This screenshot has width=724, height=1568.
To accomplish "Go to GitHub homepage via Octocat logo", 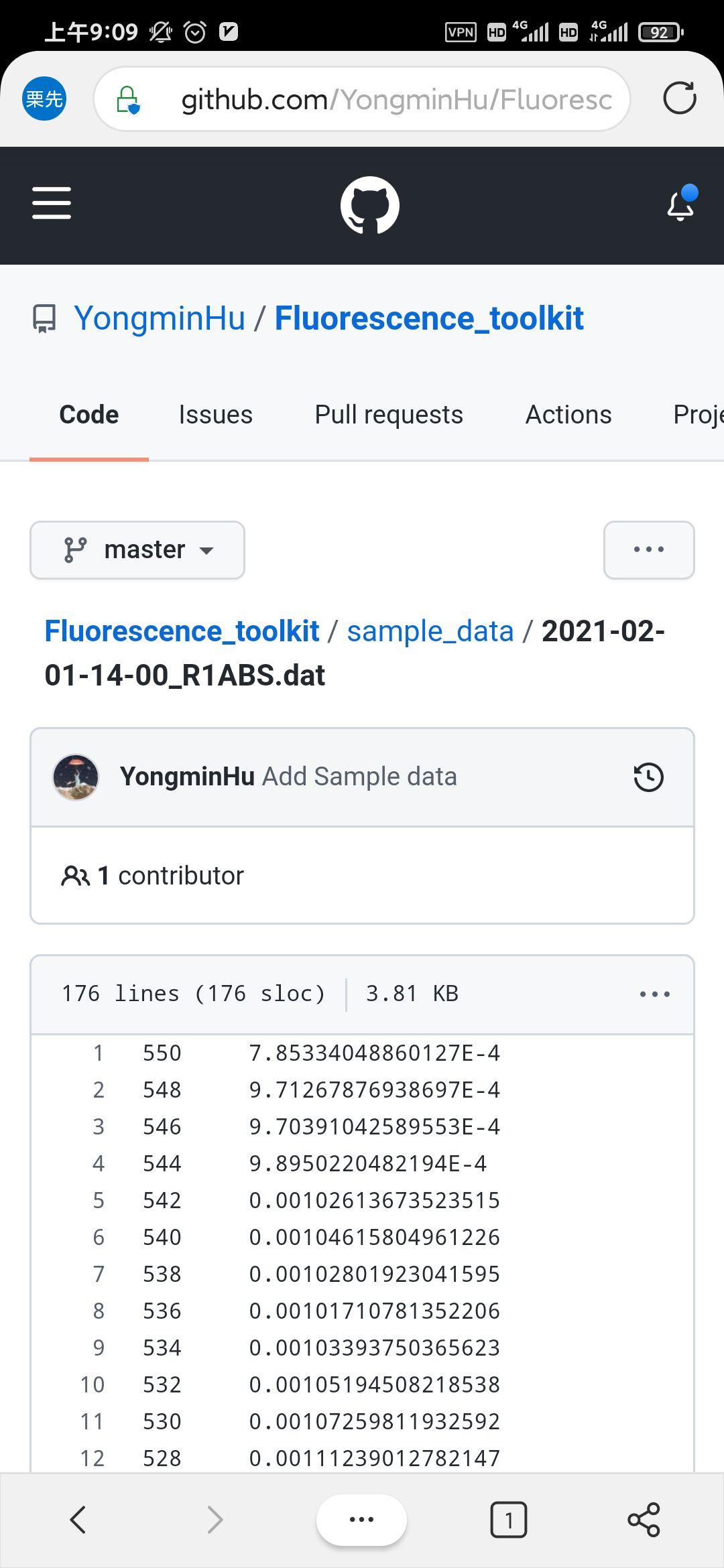I will click(369, 205).
